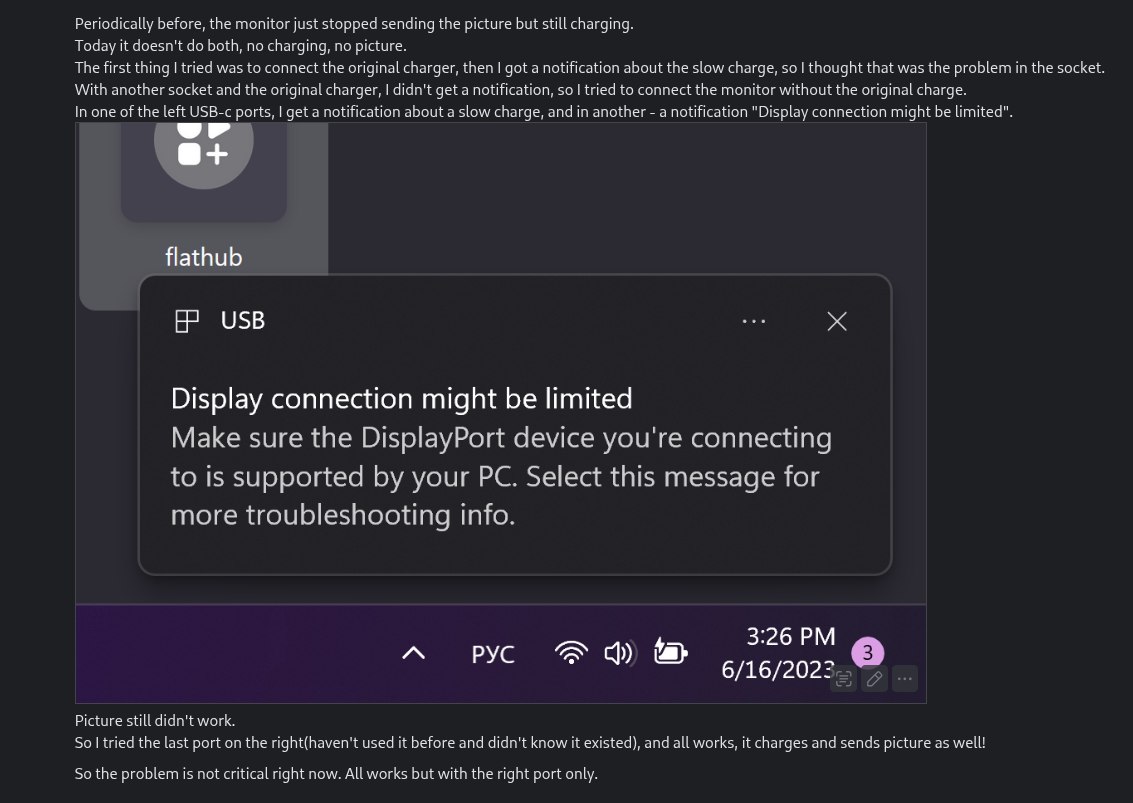
Task: Click the battery charging icon
Action: coord(670,652)
